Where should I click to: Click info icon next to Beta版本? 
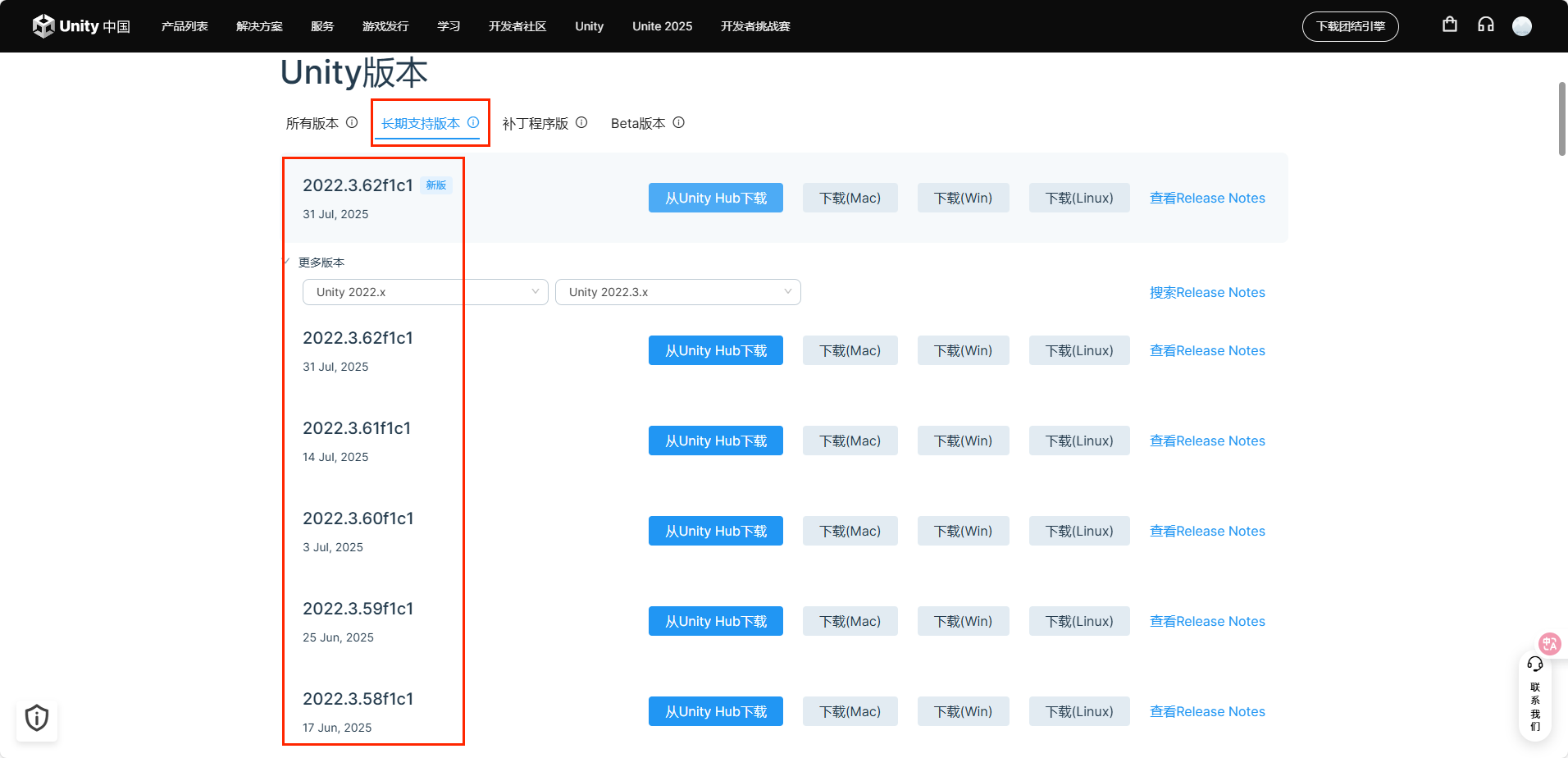(678, 122)
